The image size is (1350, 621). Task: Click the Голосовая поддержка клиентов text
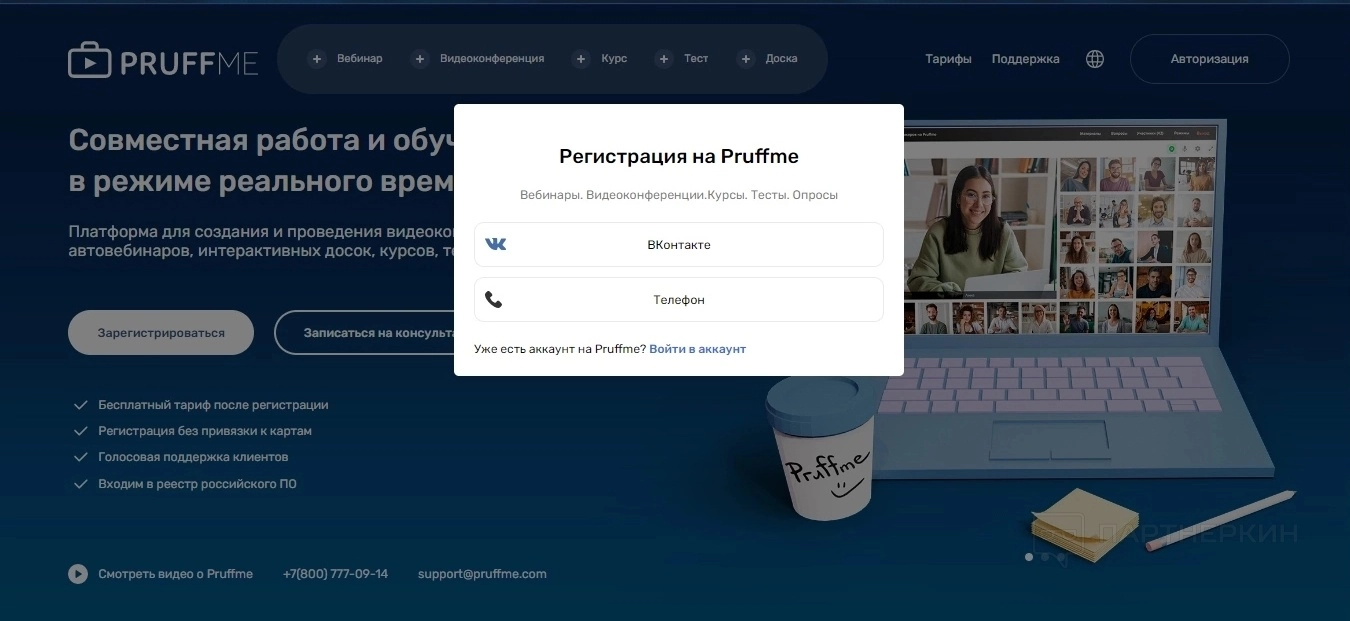pyautogui.click(x=193, y=457)
